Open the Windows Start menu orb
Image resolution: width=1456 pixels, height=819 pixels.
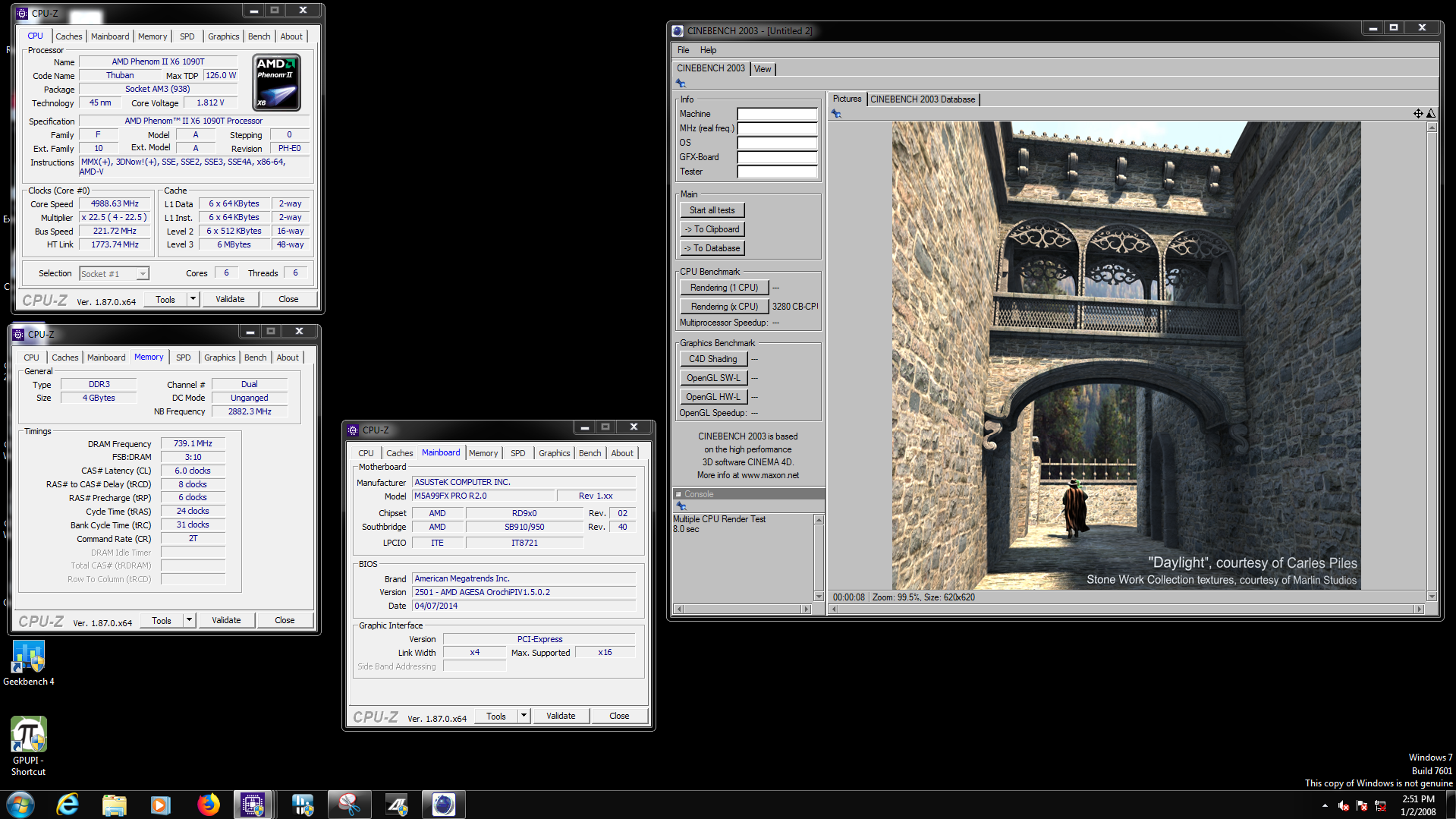pos(20,805)
